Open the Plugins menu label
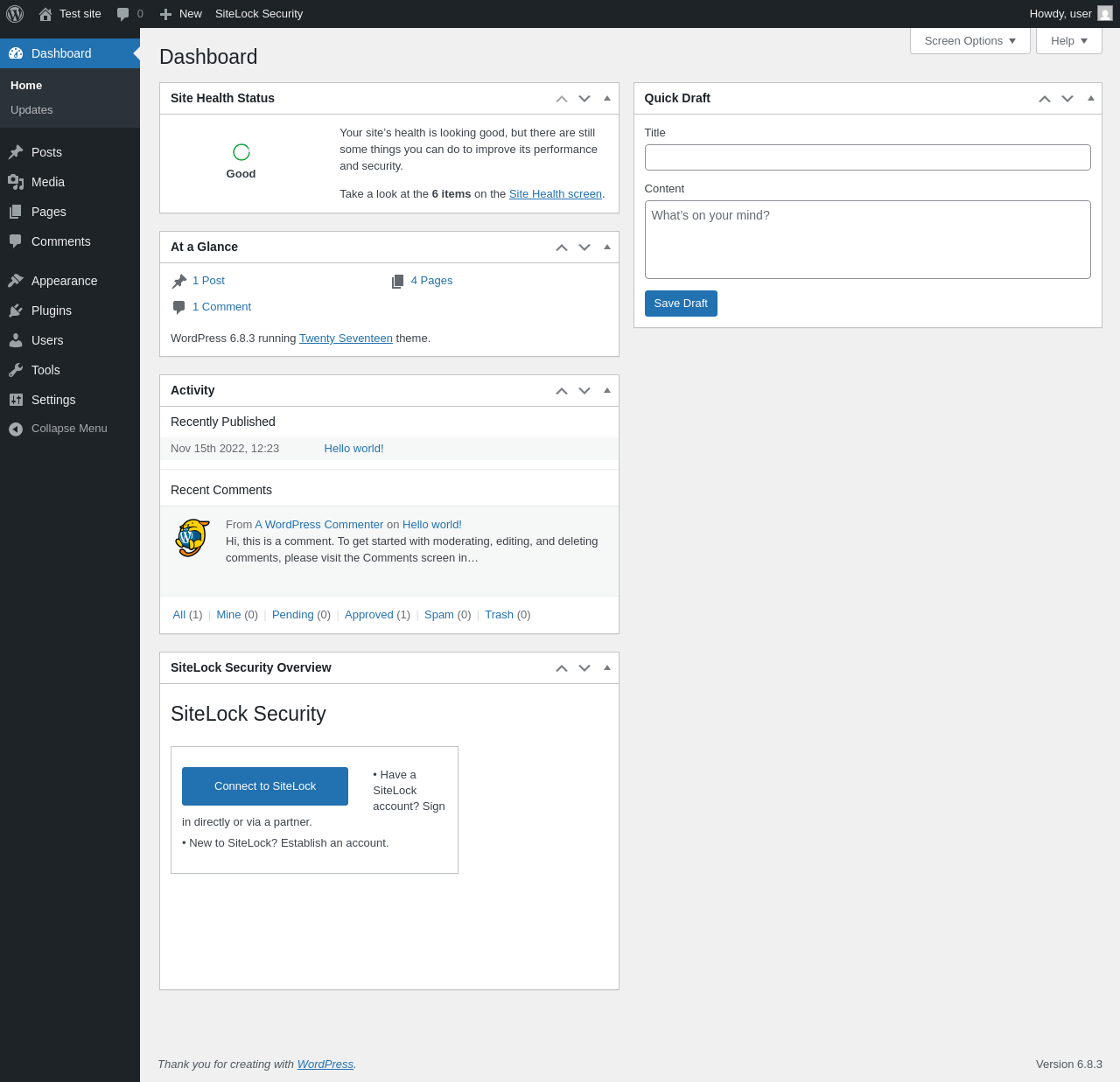The width and height of the screenshot is (1120, 1082). click(52, 311)
